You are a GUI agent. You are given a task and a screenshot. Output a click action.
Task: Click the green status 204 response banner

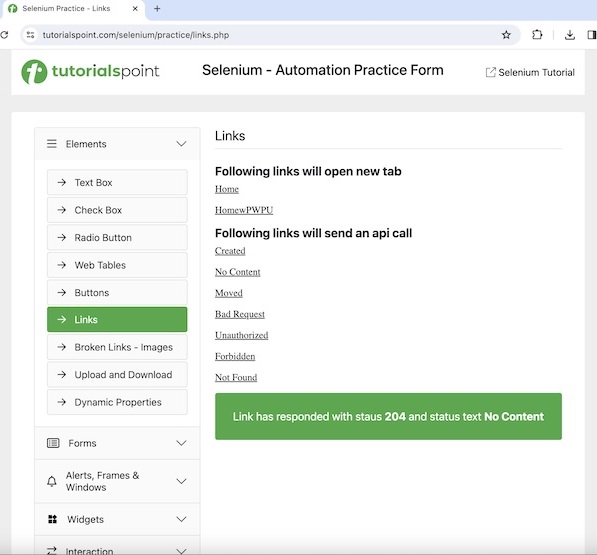pos(388,416)
